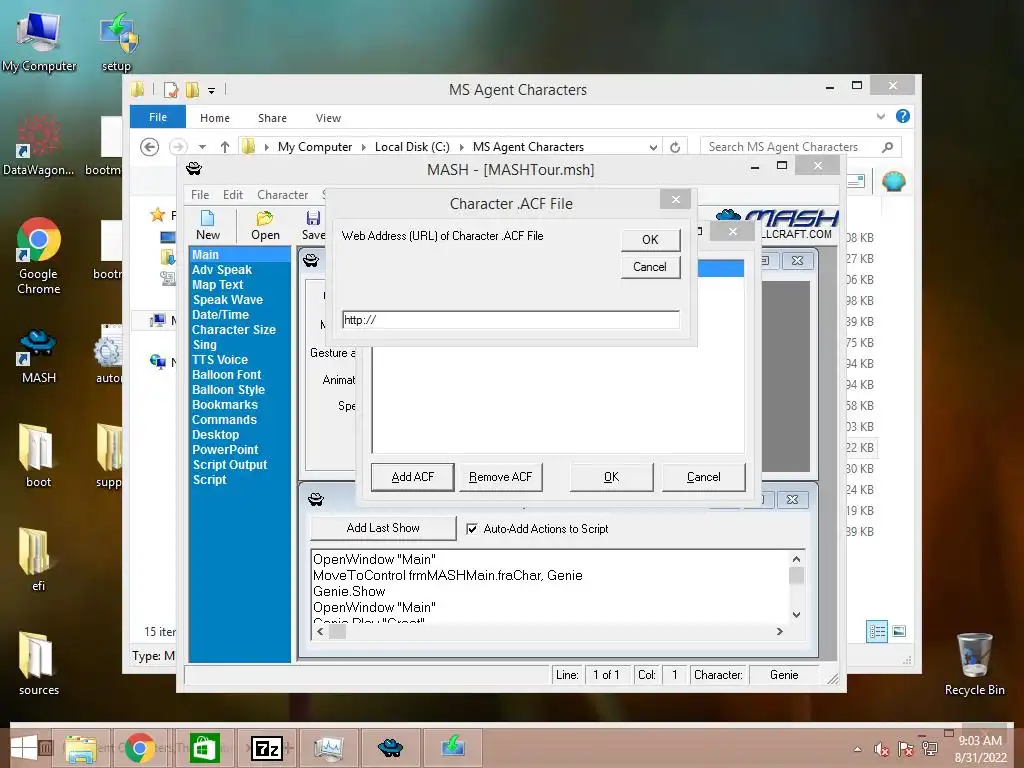Select Character Size in MASH sidebar

234,330
